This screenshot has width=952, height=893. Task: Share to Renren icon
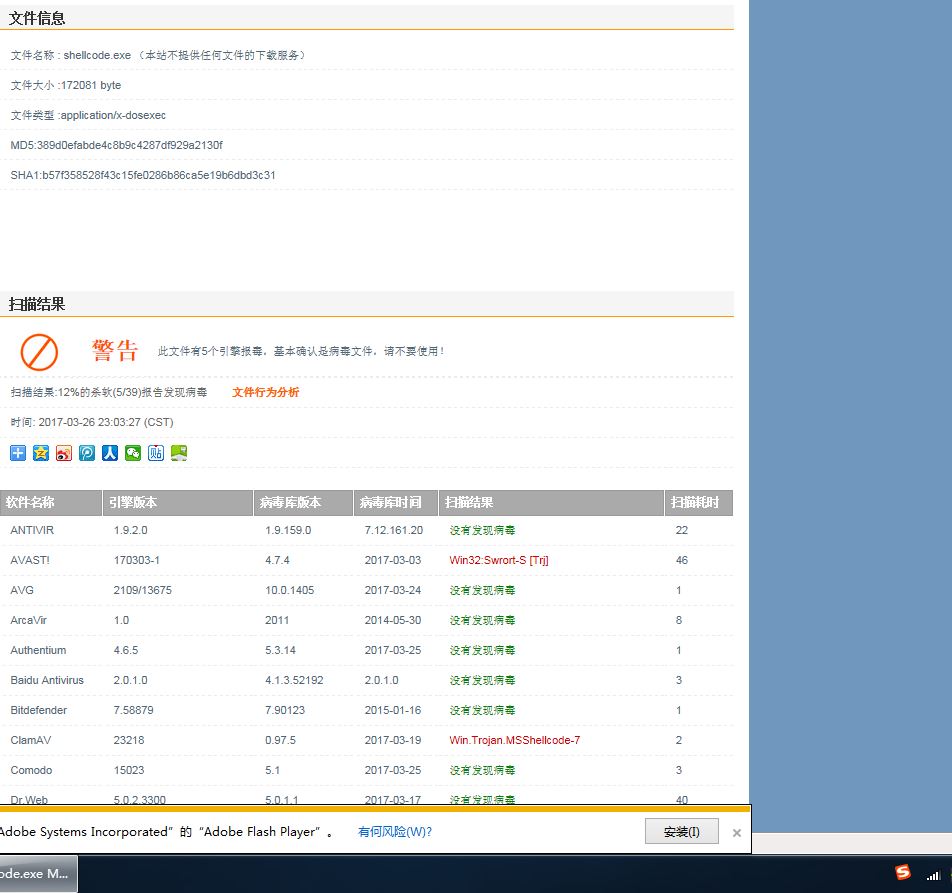pos(110,453)
